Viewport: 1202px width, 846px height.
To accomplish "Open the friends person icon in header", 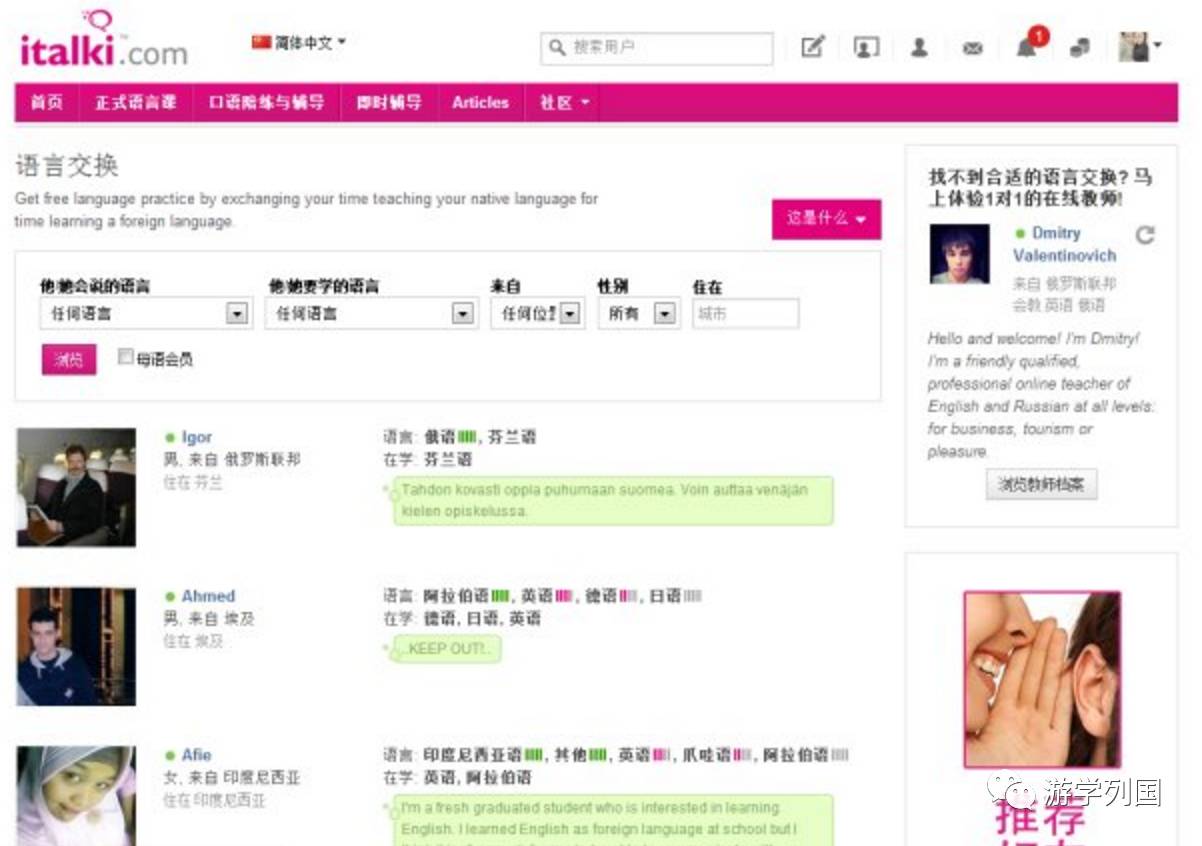I will 919,47.
